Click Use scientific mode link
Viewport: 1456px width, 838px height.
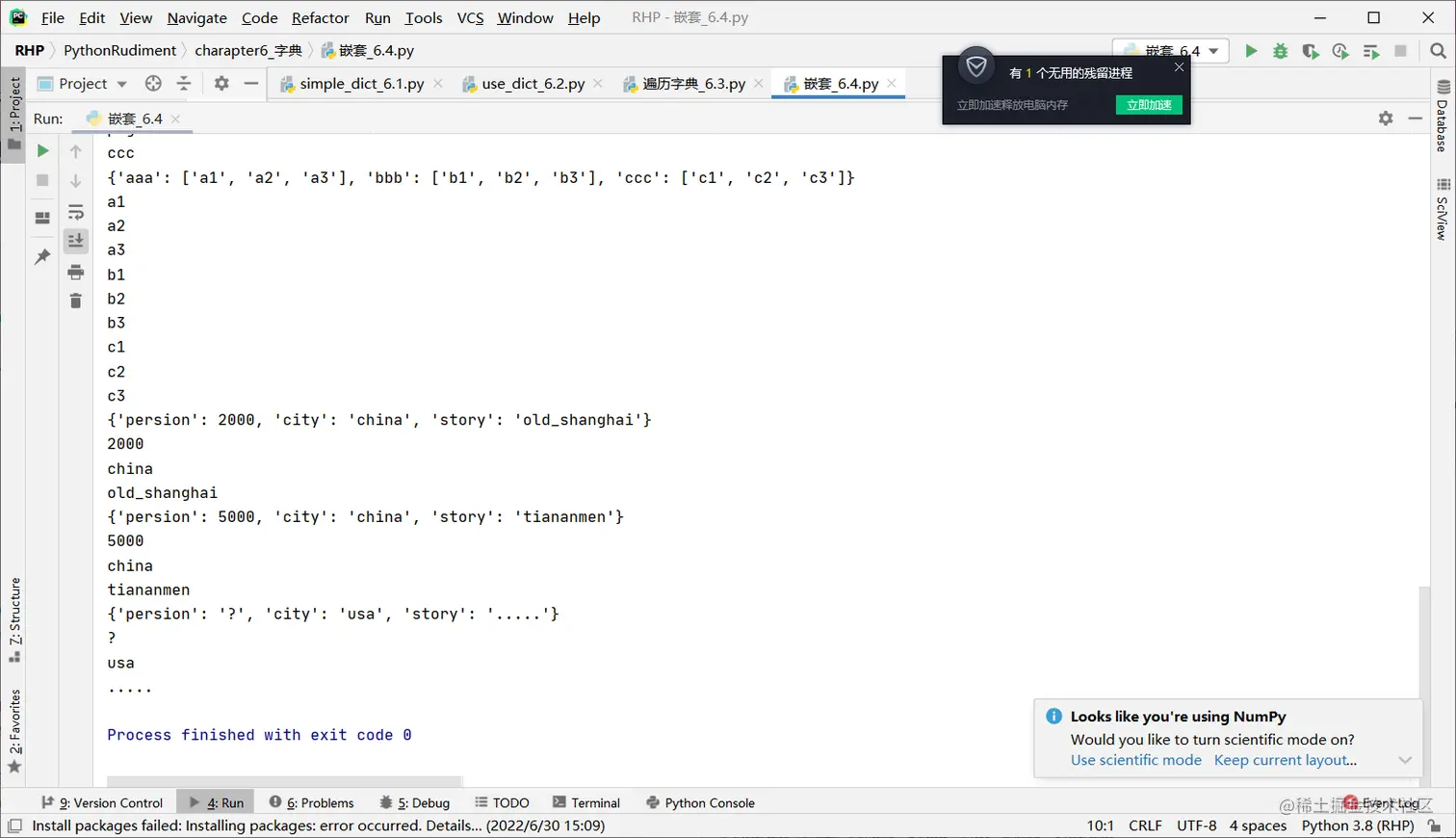pyautogui.click(x=1136, y=760)
